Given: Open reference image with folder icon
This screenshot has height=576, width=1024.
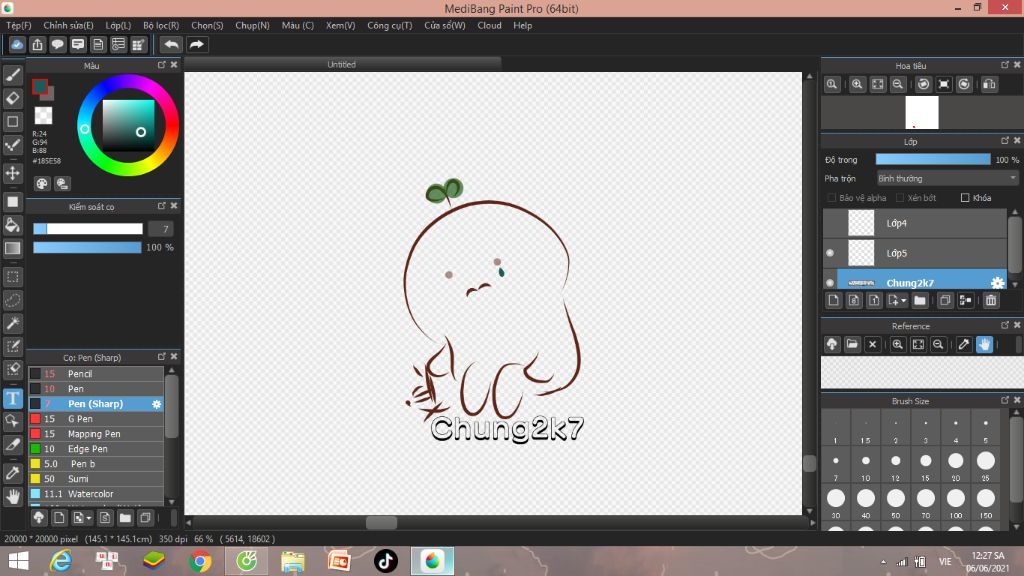Looking at the screenshot, I should click(x=852, y=344).
